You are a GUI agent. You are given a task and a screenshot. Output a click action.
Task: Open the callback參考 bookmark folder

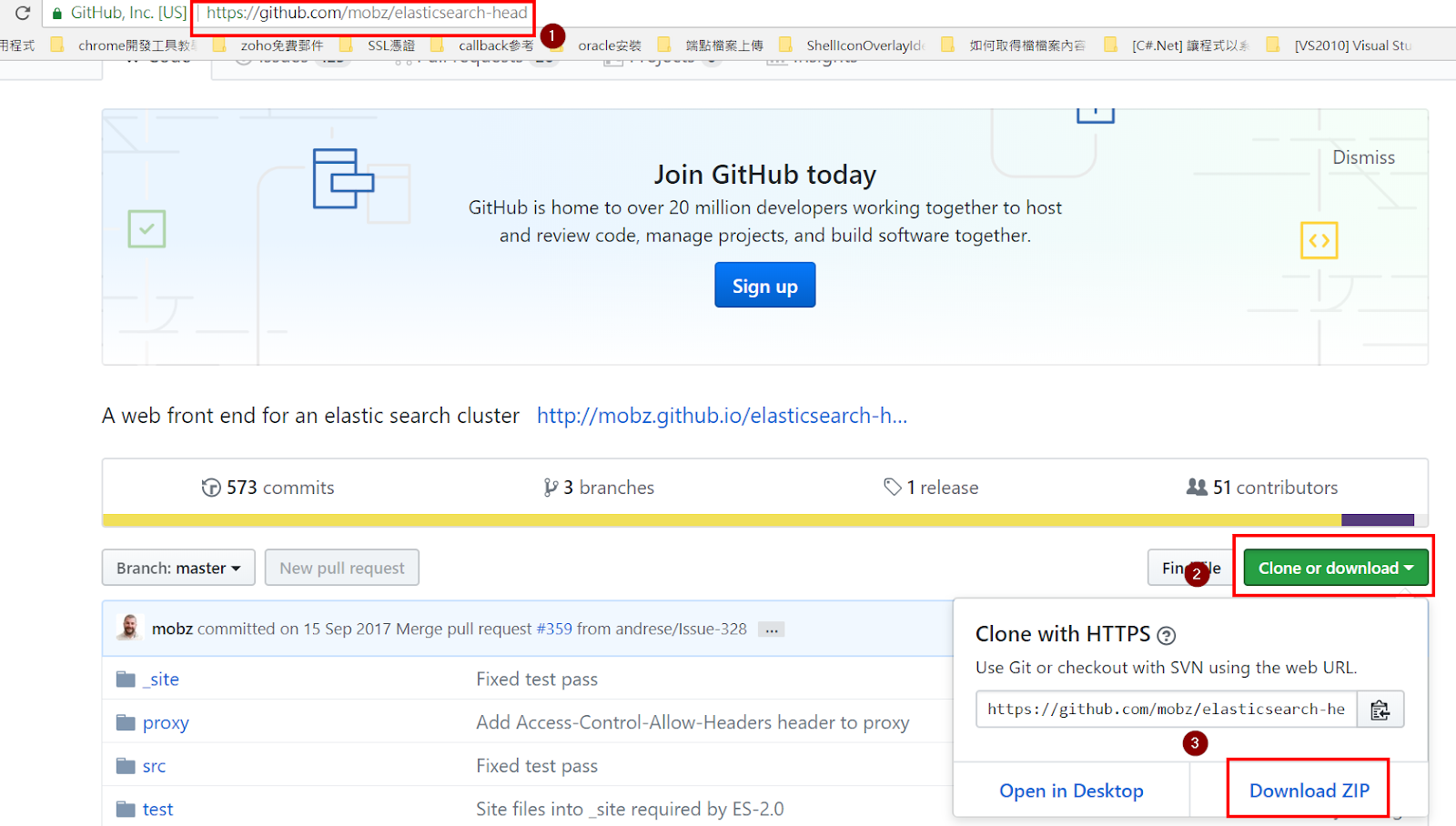click(x=482, y=45)
